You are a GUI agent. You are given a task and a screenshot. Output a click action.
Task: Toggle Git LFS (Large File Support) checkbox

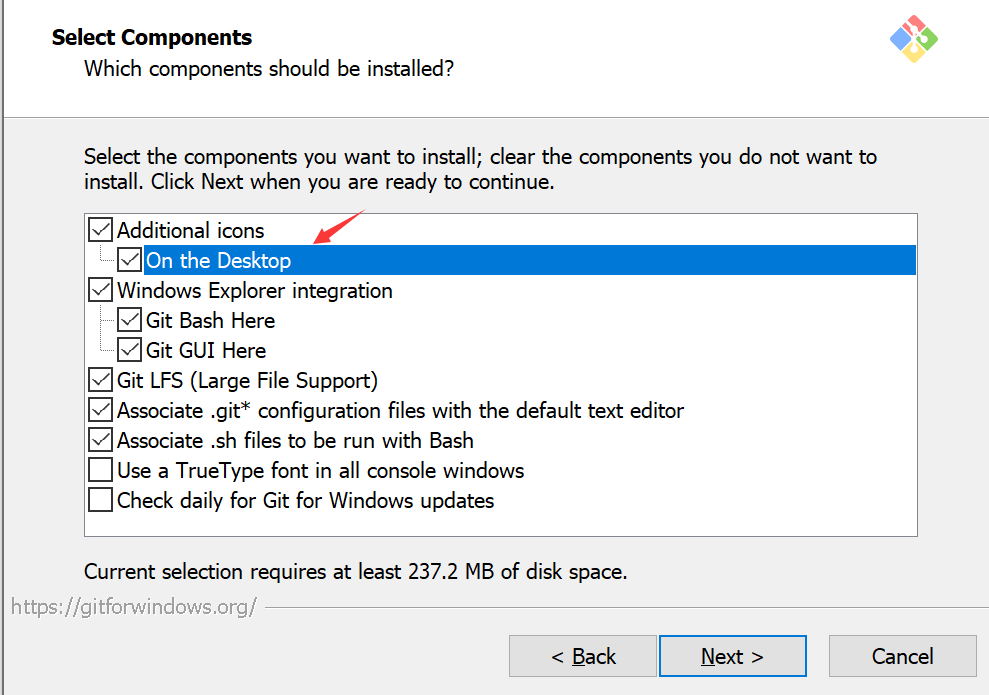[101, 380]
